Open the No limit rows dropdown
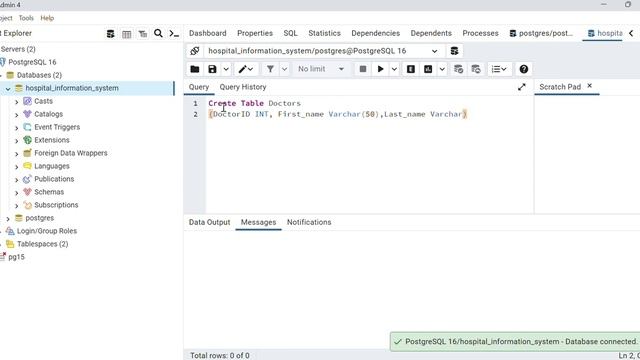This screenshot has height=360, width=640. point(321,69)
